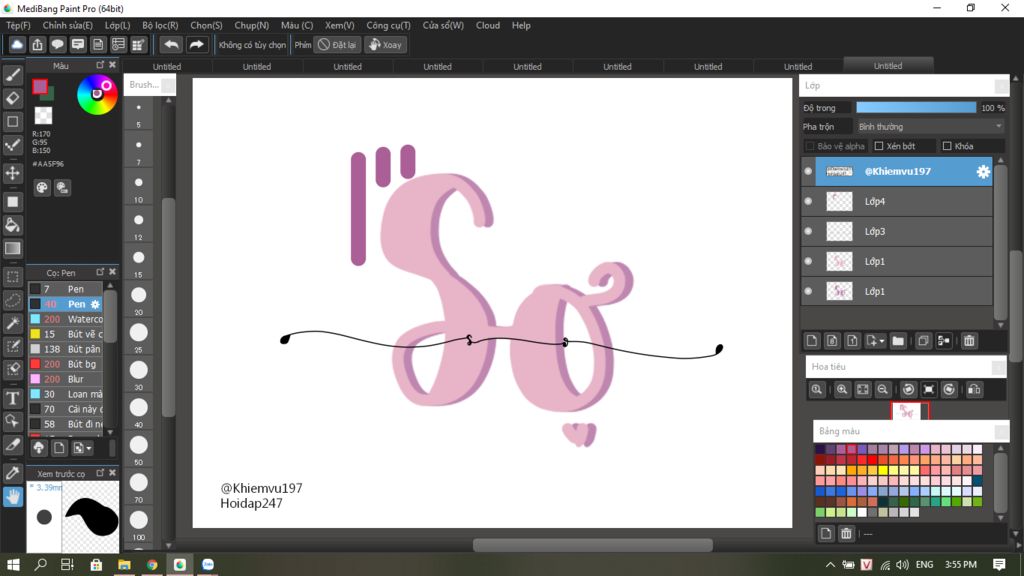The image size is (1024, 576).
Task: Select the Brush tool in left toolbar
Action: pos(12,75)
